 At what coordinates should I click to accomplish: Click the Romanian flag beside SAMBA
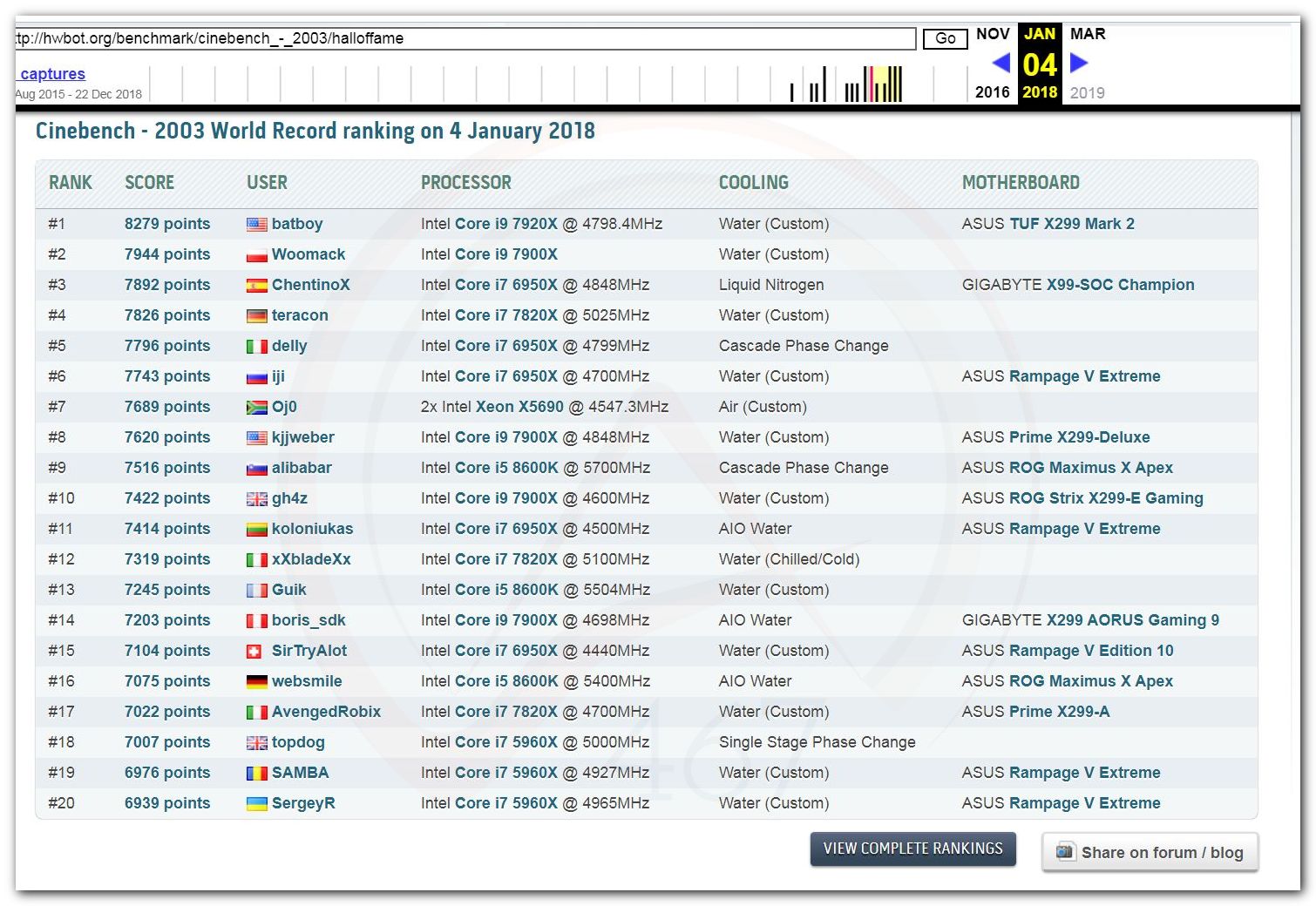pos(256,774)
